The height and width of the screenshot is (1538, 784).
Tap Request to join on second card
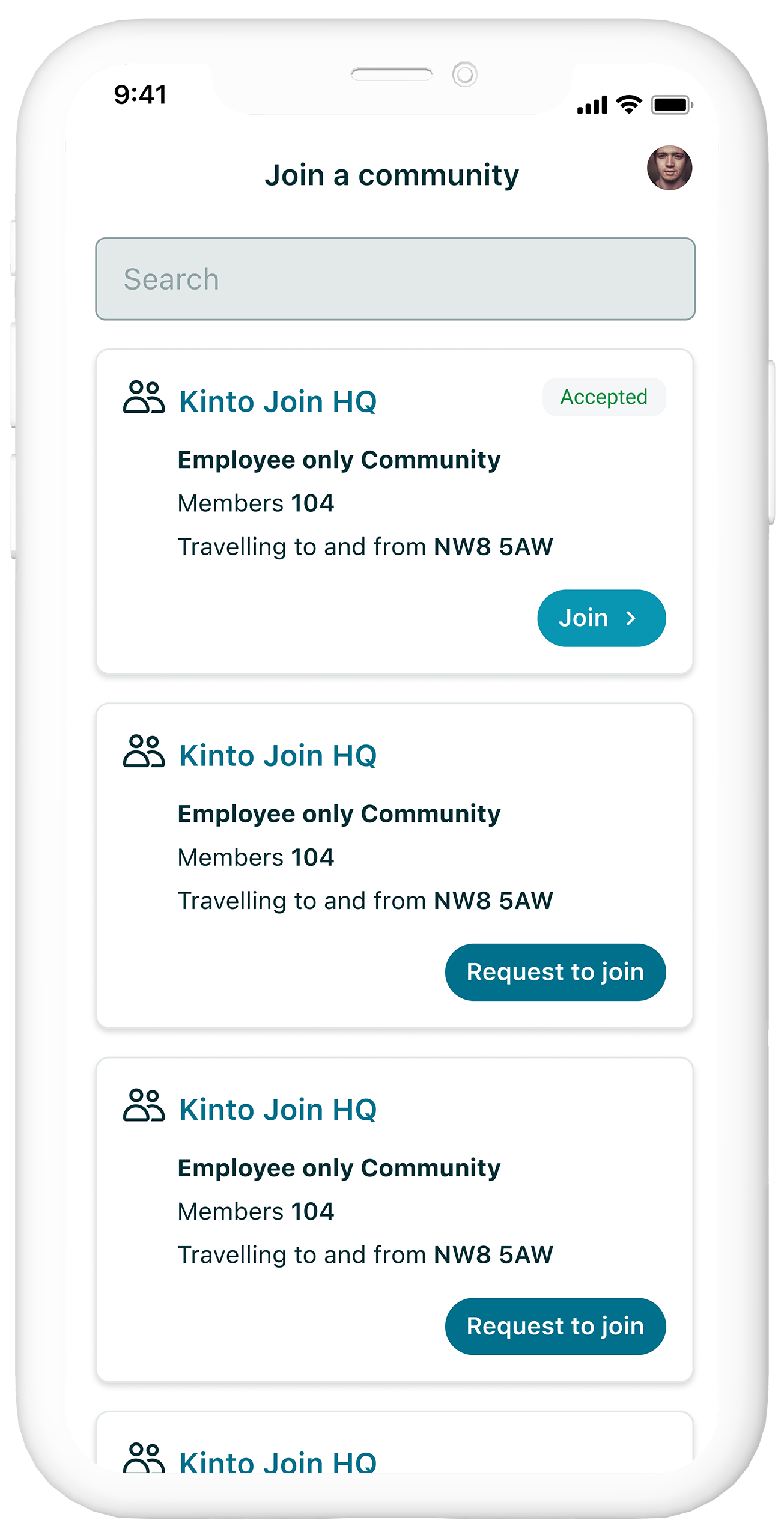555,972
